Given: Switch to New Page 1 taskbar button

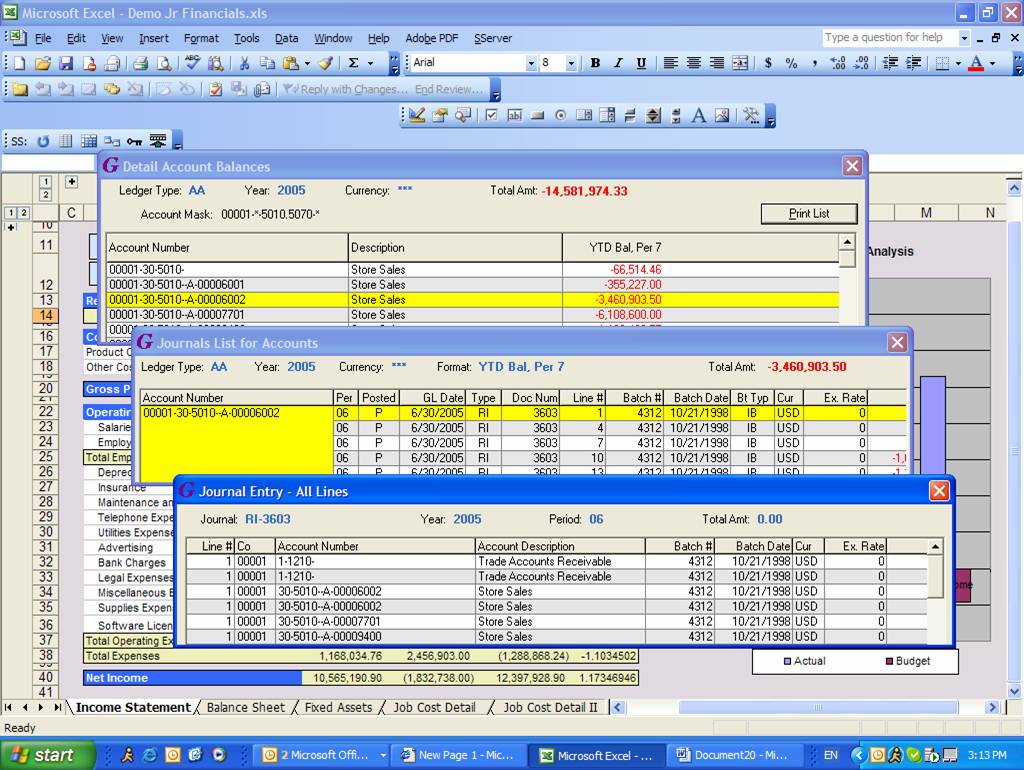Looking at the screenshot, I should click(458, 755).
